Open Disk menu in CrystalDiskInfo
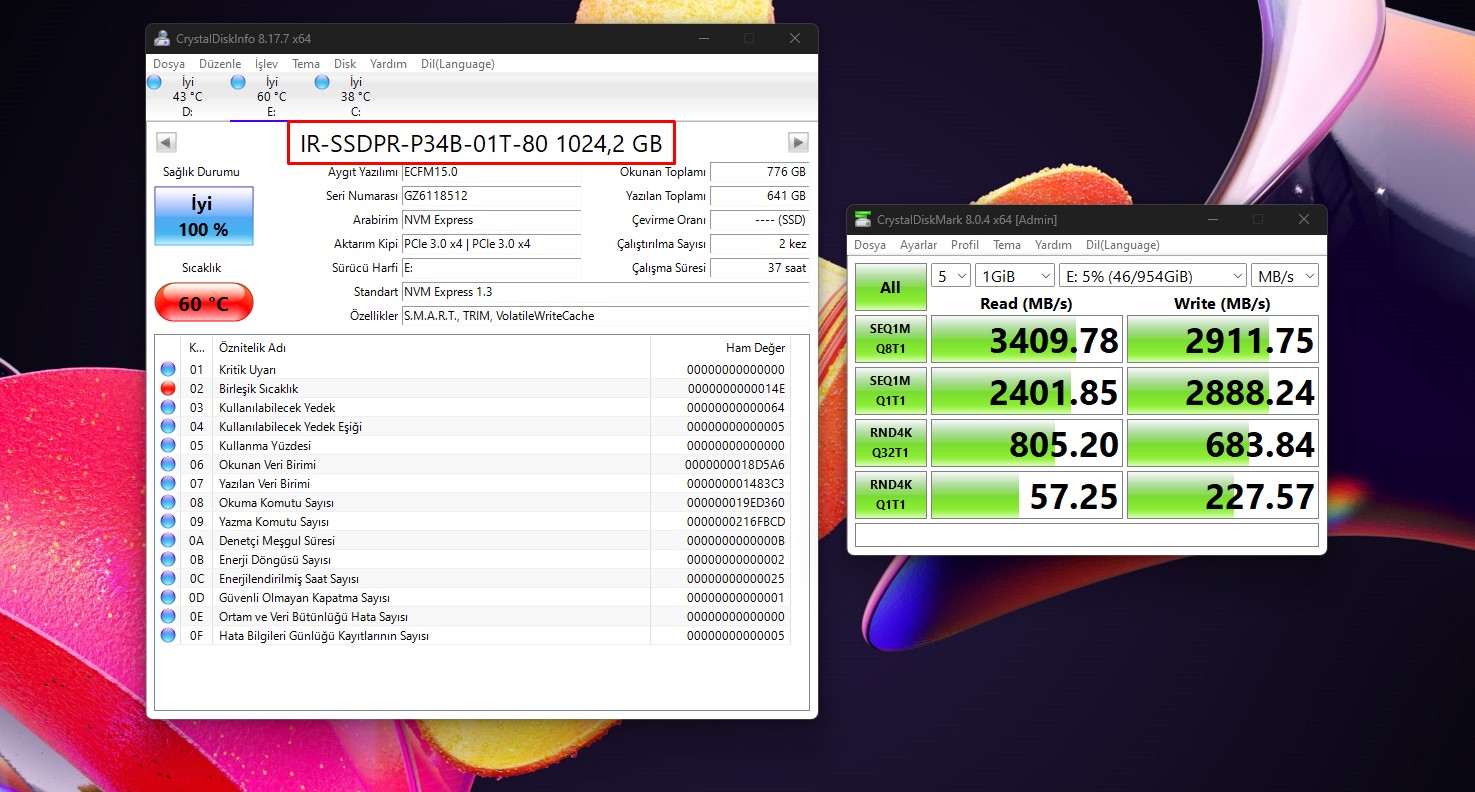1475x792 pixels. coord(345,64)
